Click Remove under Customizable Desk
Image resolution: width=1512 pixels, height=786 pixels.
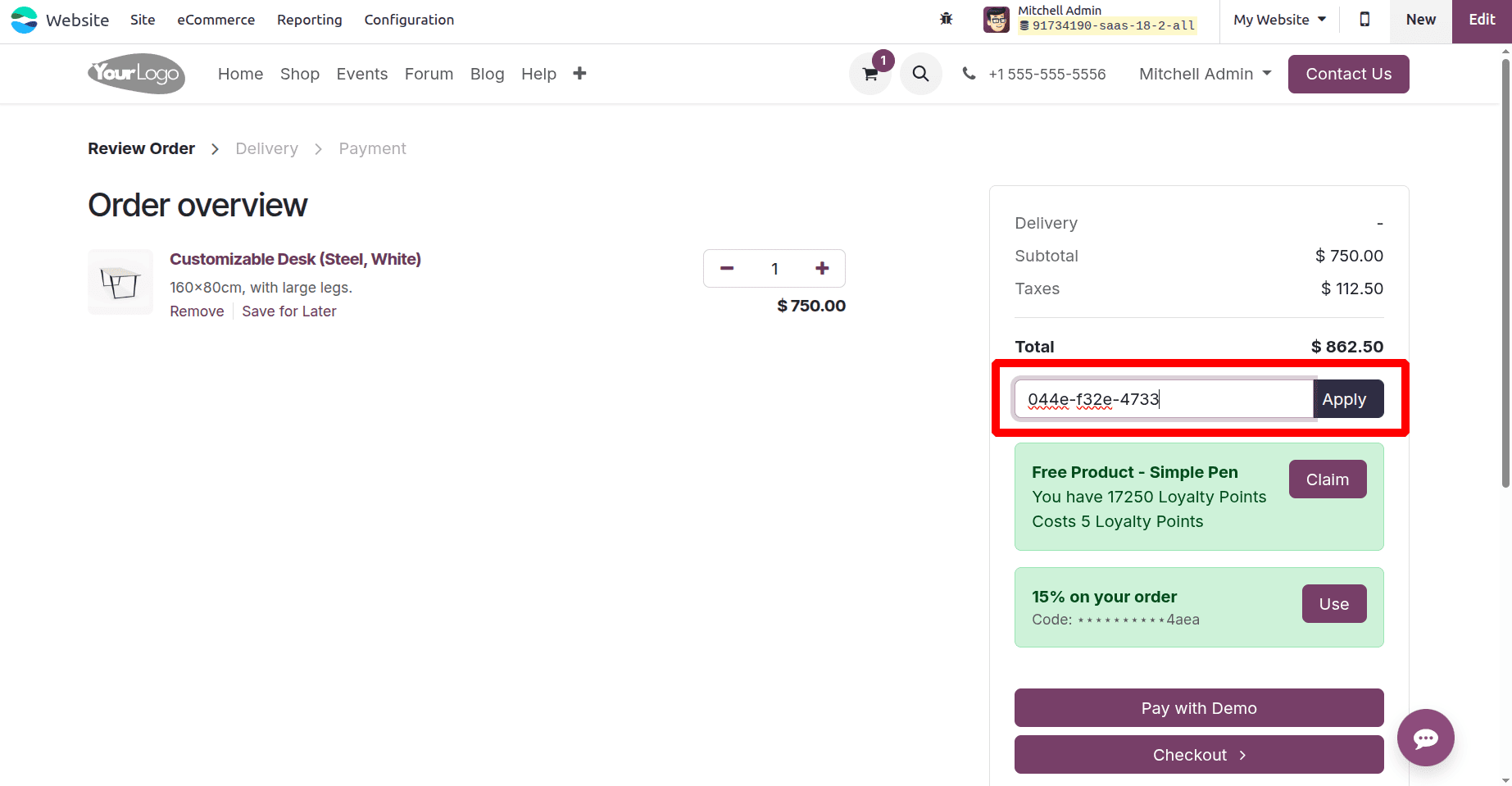[197, 311]
